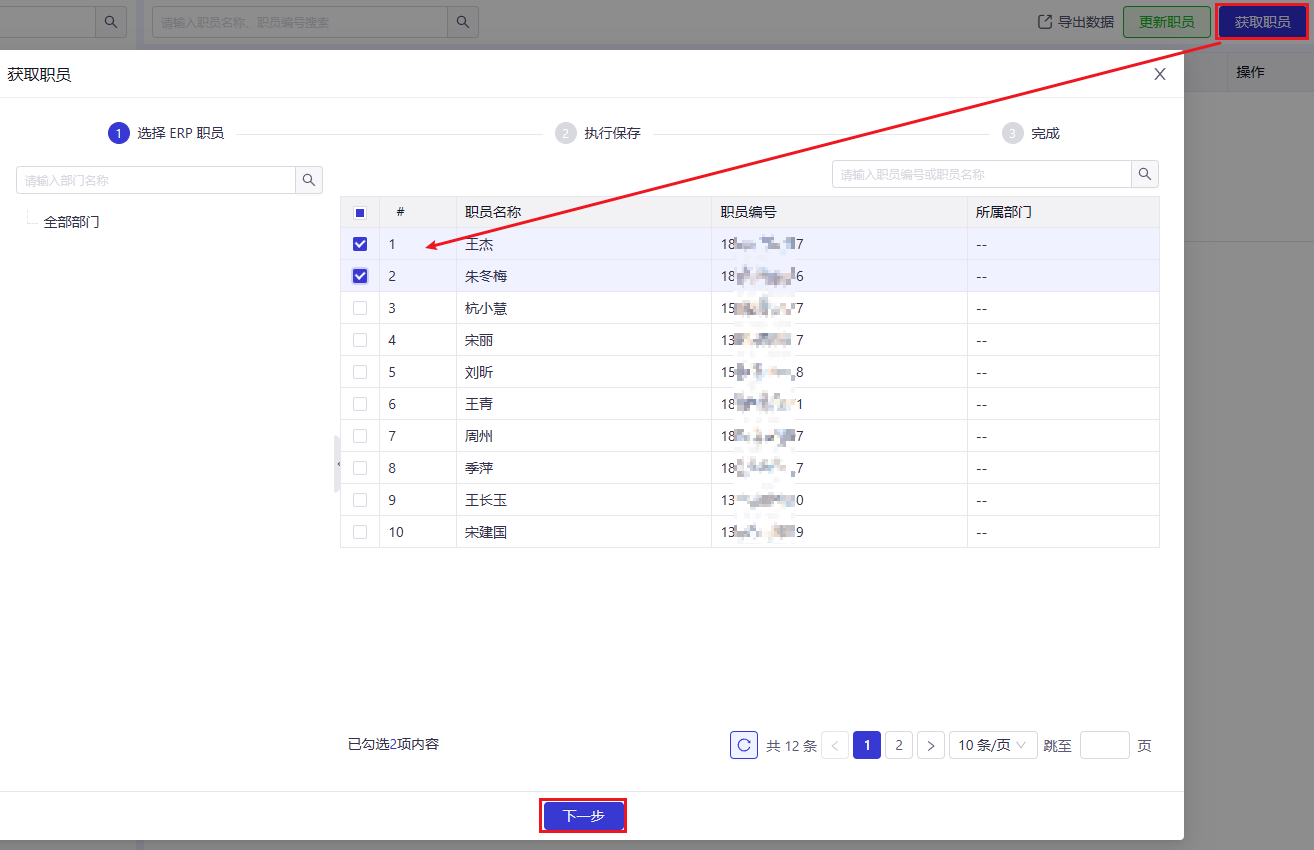
Task: Click the department name input field
Action: [x=156, y=180]
